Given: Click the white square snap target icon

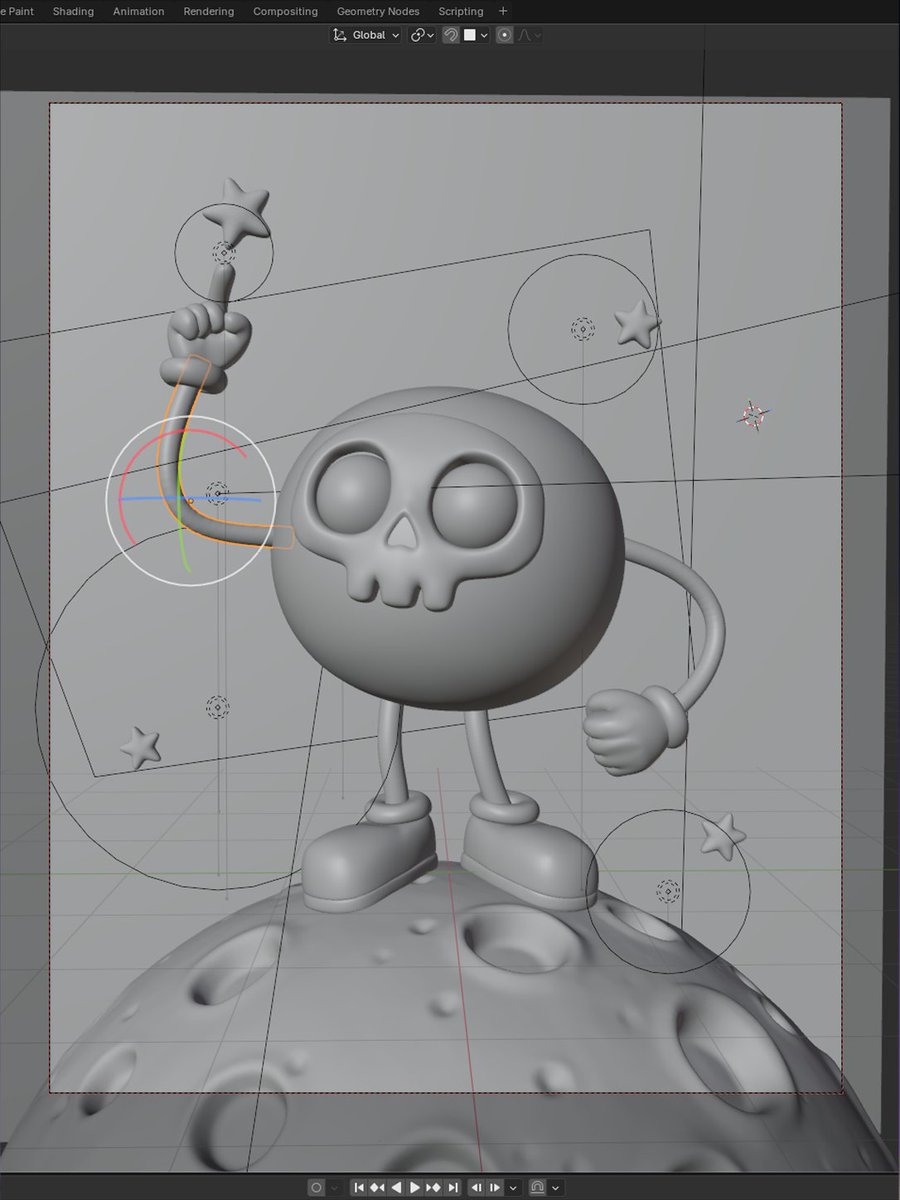Looking at the screenshot, I should pyautogui.click(x=469, y=35).
